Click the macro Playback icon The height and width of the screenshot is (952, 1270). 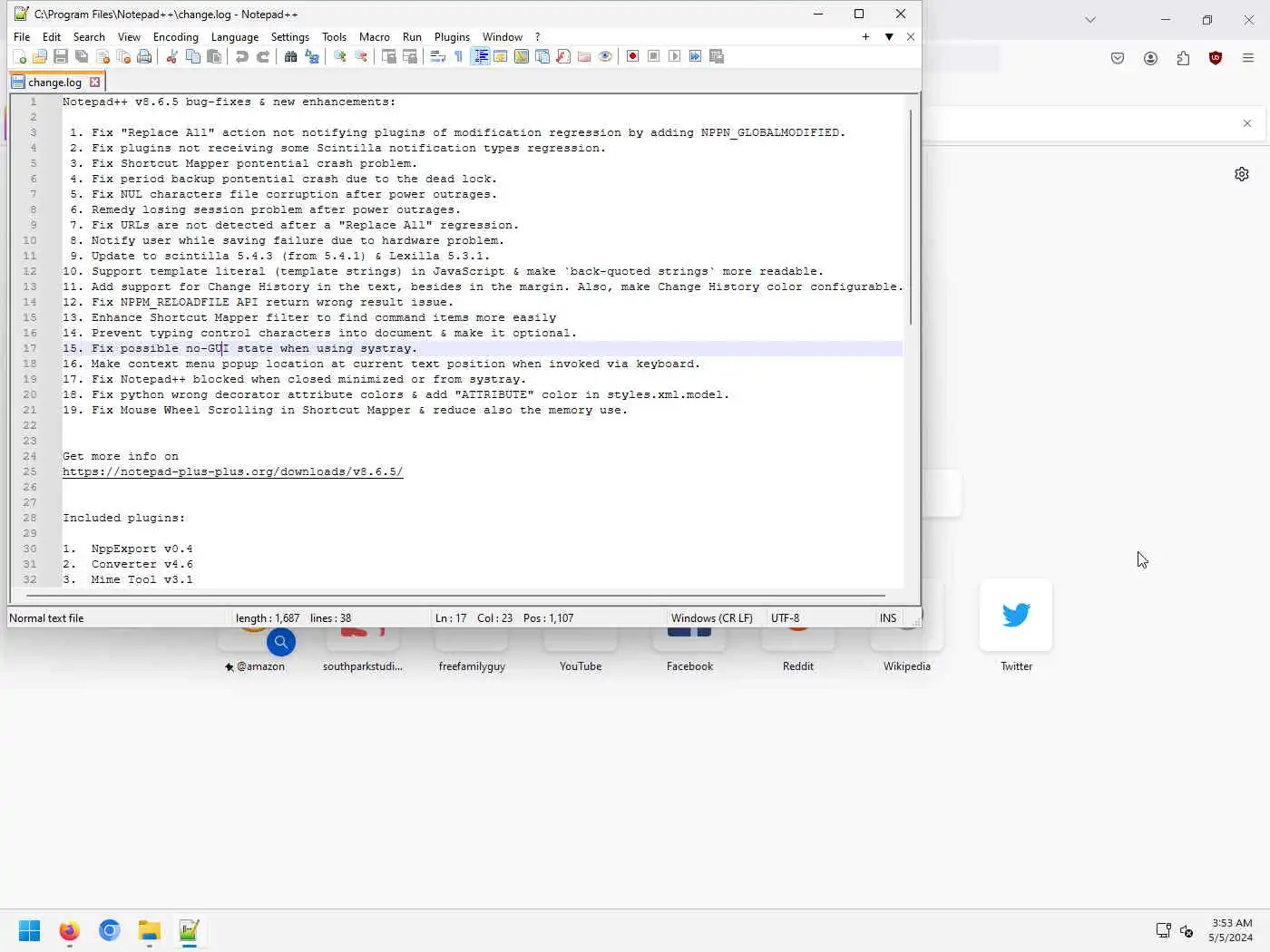(x=674, y=56)
